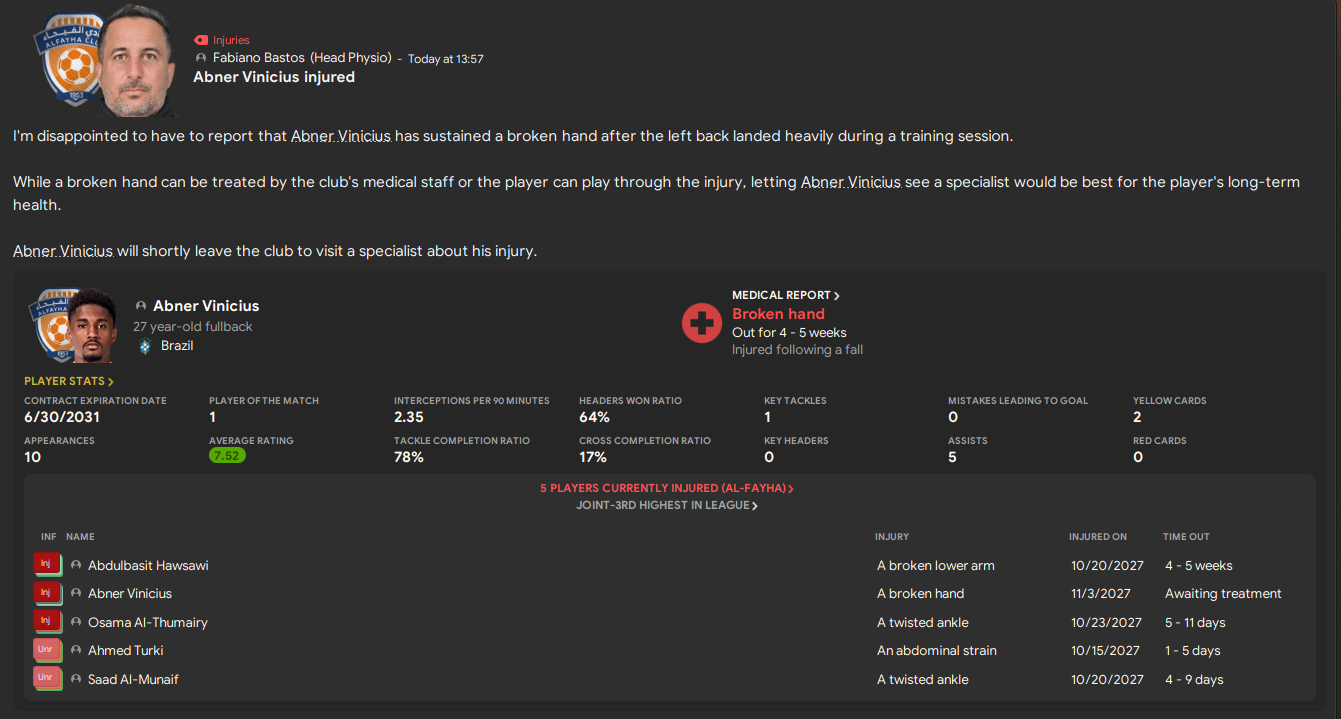Click the Unr icon beside Ahmed Turki
The height and width of the screenshot is (719, 1341).
point(46,650)
